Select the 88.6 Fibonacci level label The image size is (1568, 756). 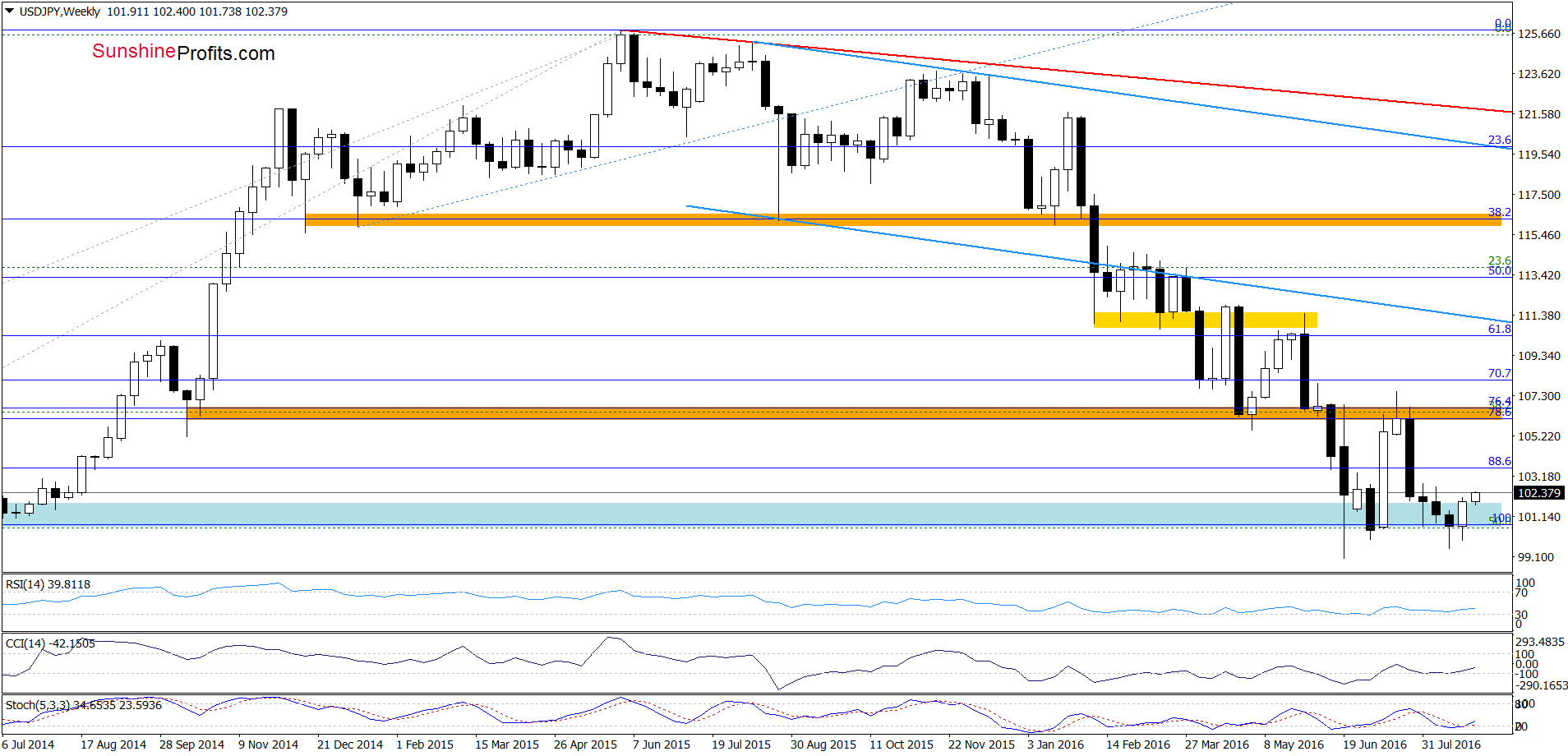(x=1500, y=461)
